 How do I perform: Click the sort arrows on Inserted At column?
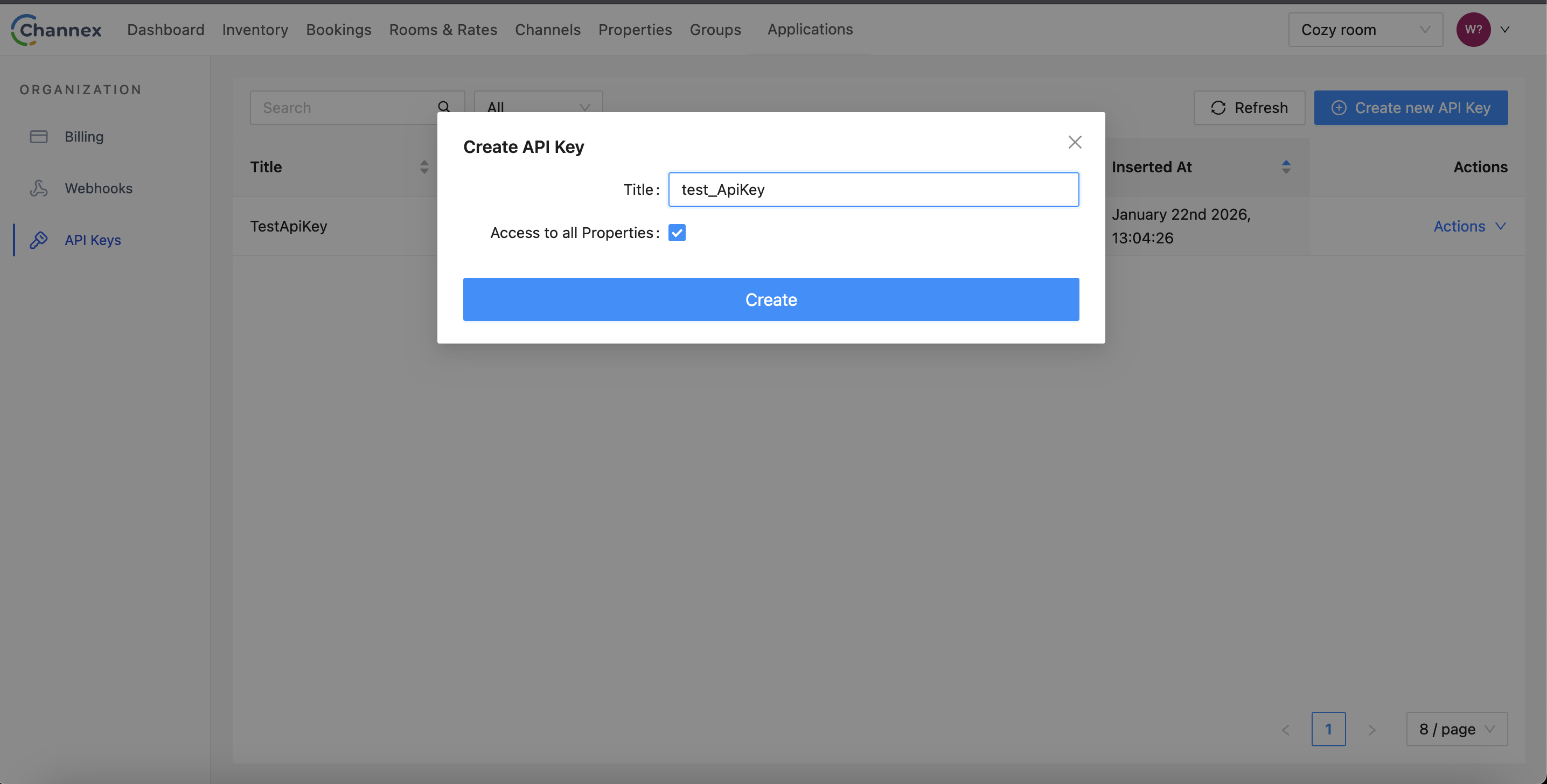pyautogui.click(x=1286, y=166)
